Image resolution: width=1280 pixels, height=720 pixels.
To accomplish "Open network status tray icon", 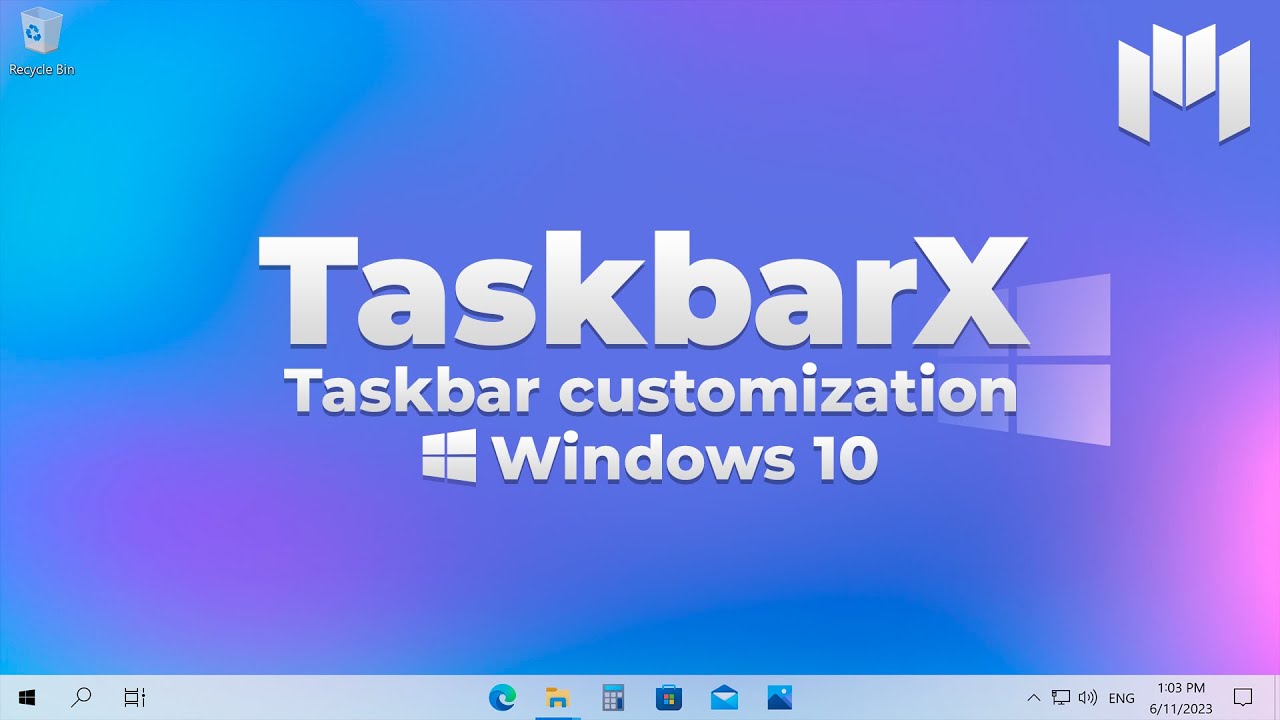I will (1061, 697).
